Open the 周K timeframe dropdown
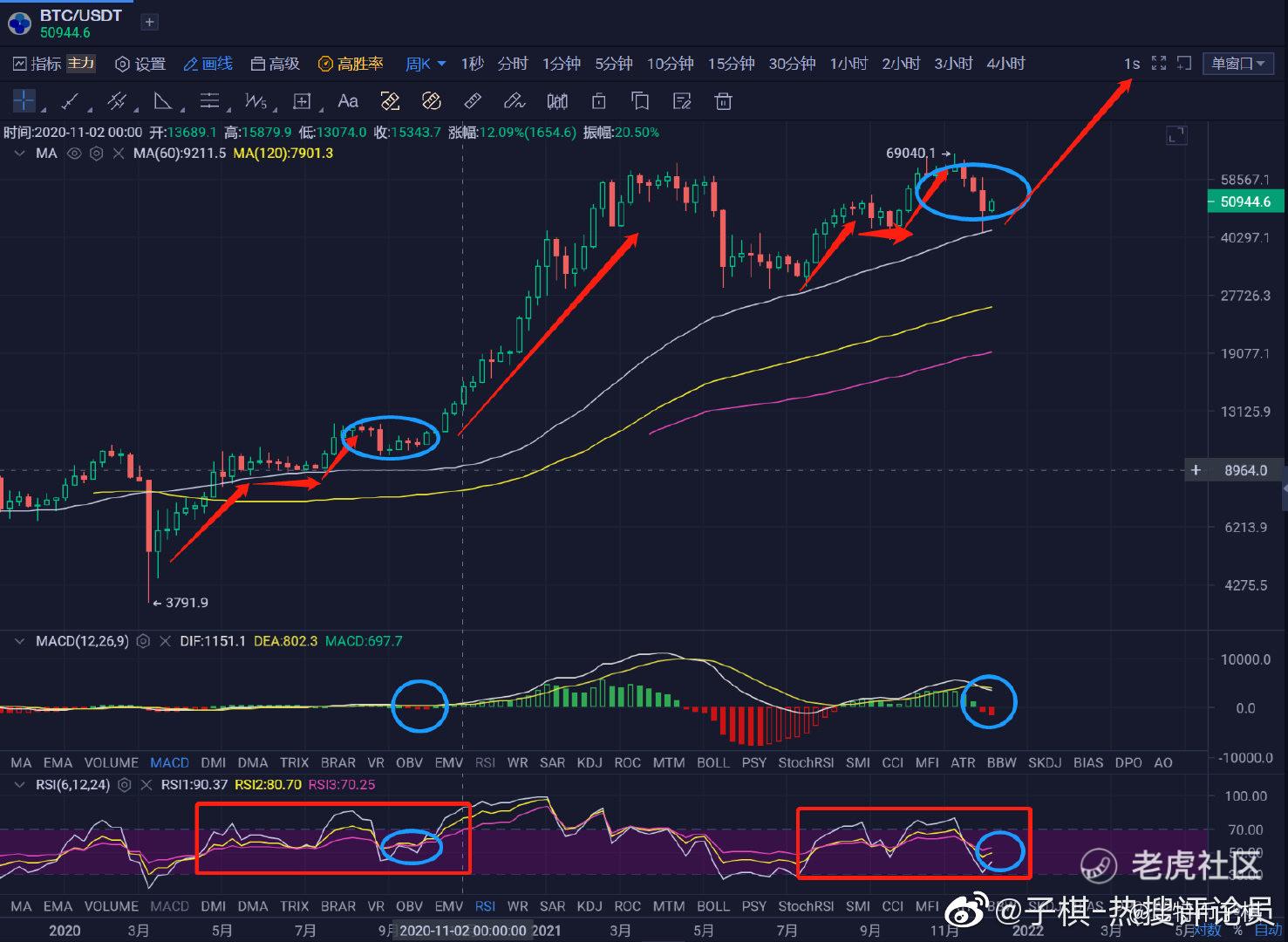This screenshot has width=1288, height=942. click(x=426, y=64)
